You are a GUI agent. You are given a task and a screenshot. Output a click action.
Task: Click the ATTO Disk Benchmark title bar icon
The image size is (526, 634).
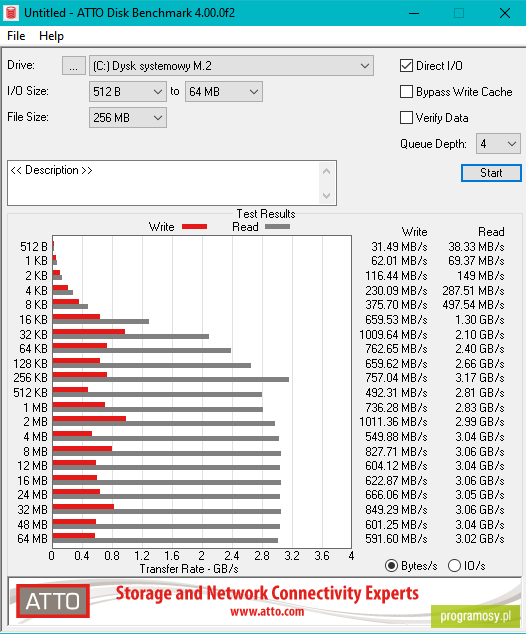click(11, 13)
